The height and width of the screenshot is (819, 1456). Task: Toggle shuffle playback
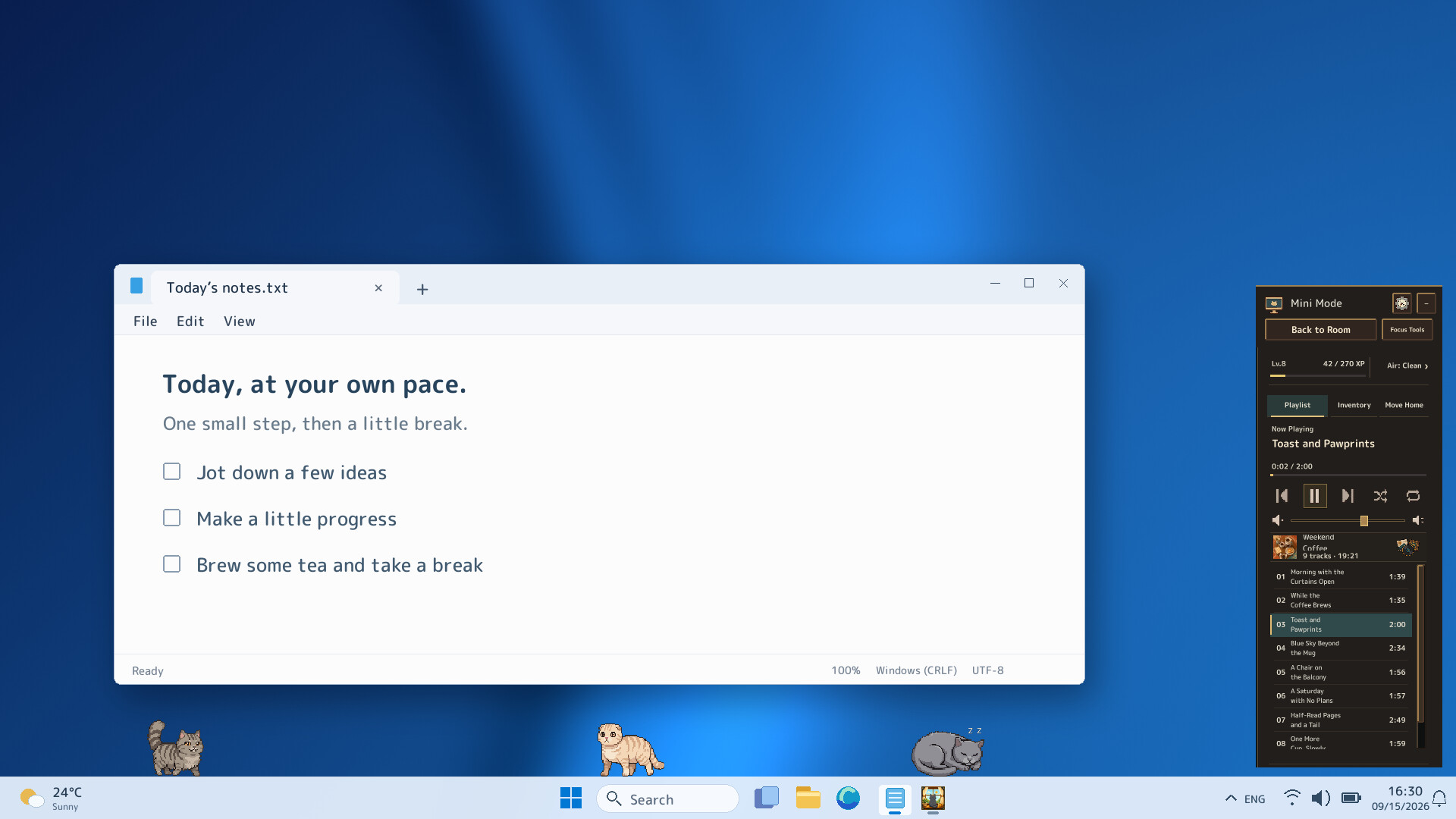click(1380, 496)
